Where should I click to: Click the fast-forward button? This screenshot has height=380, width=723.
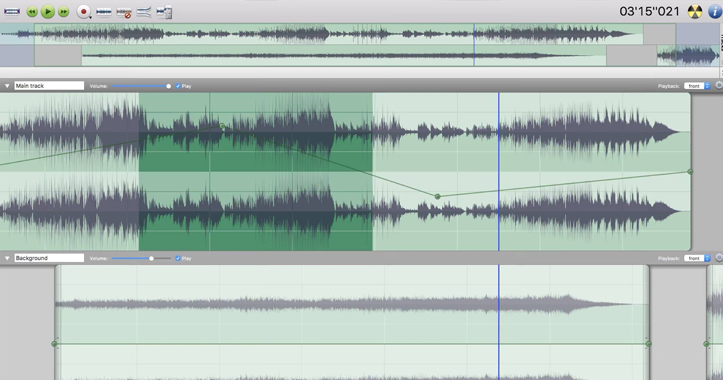click(x=64, y=12)
